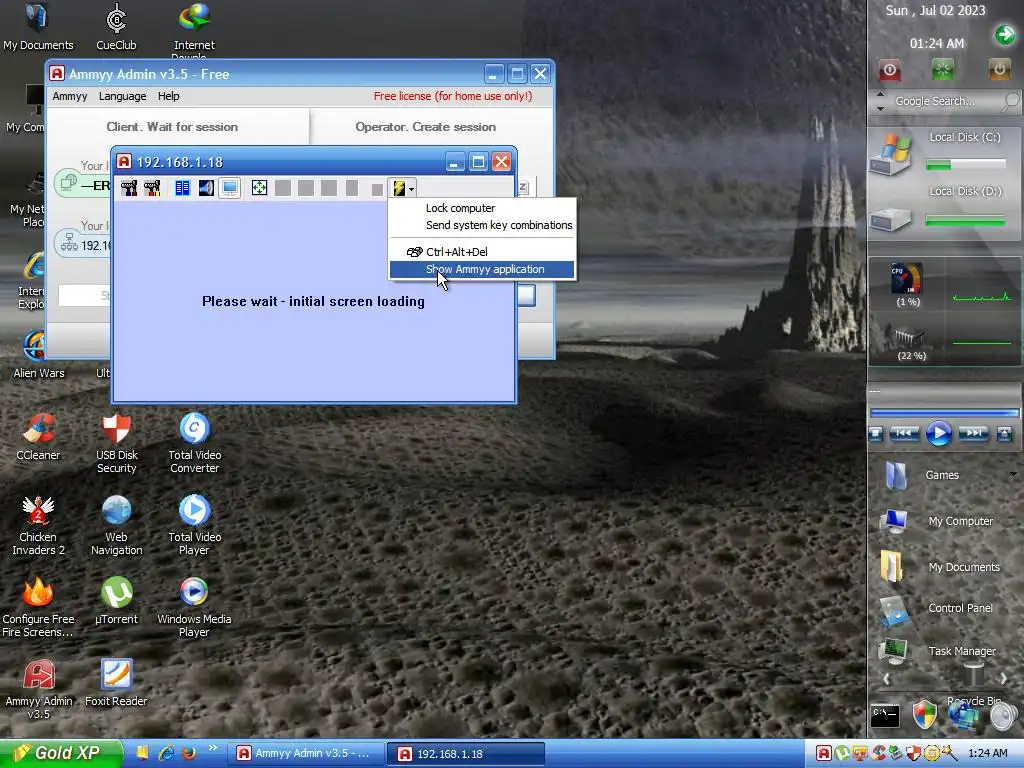
Task: Open USB Disk Security icon
Action: pyautogui.click(x=116, y=443)
